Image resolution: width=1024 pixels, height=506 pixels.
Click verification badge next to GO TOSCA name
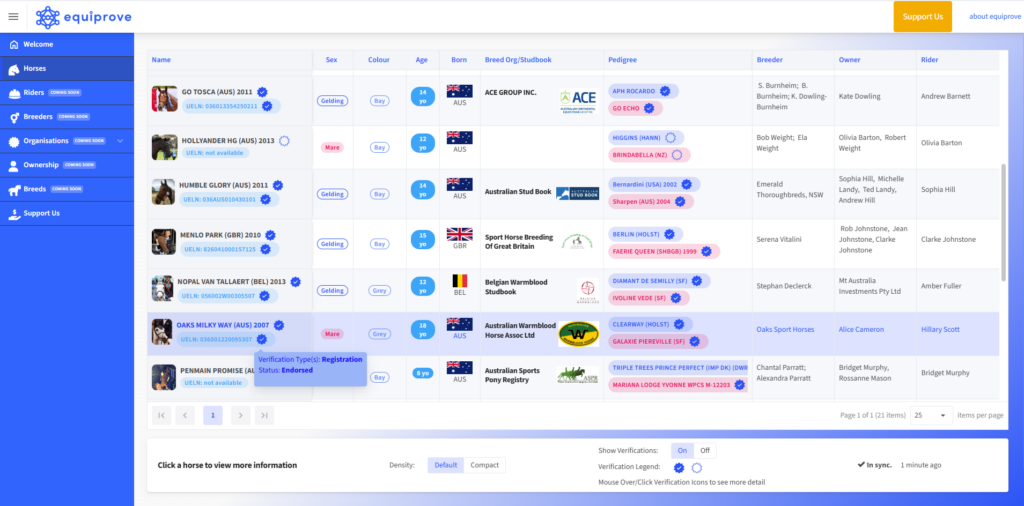pos(262,92)
